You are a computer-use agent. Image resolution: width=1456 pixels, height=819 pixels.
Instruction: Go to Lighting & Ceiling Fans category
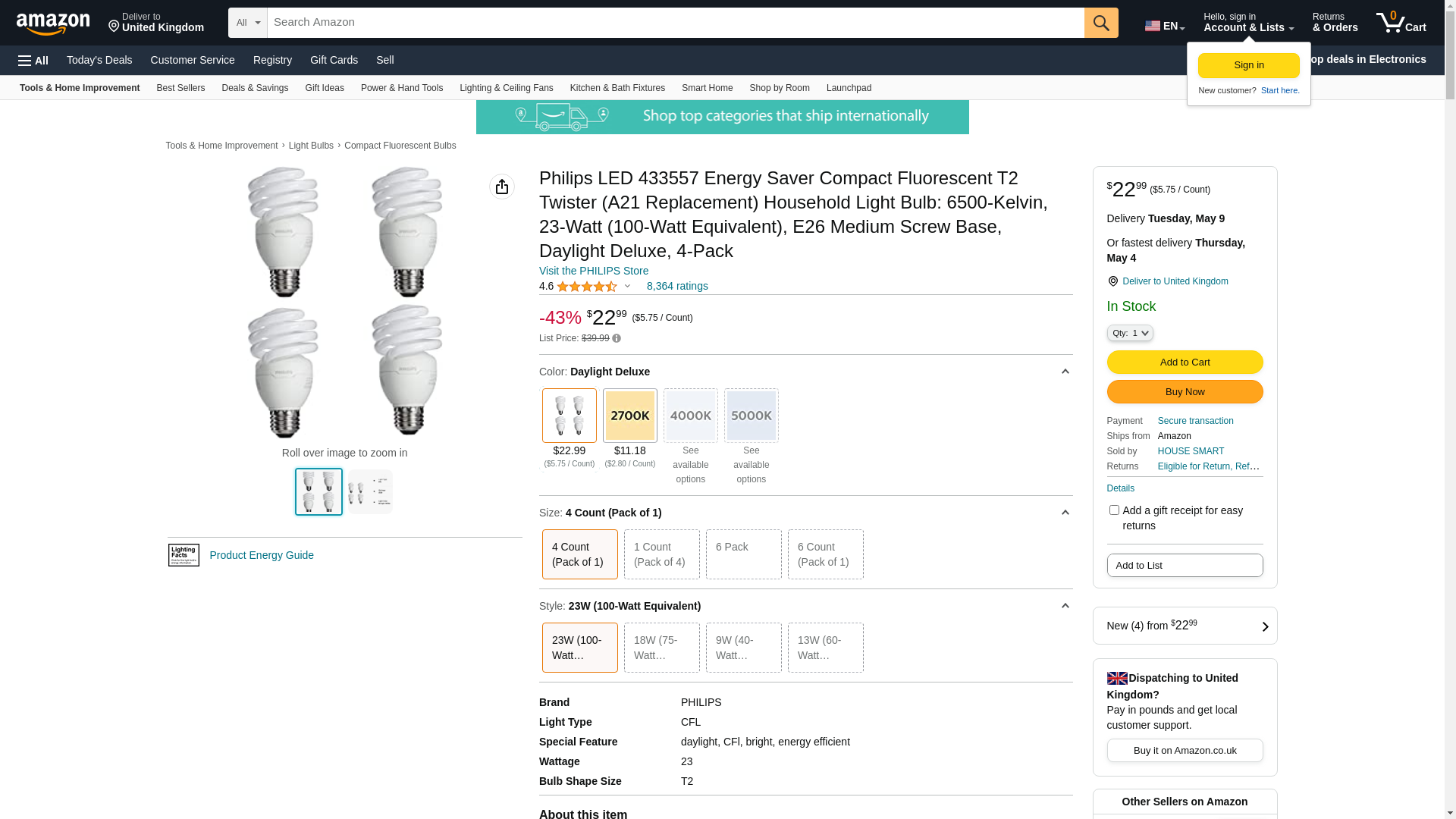click(x=506, y=88)
